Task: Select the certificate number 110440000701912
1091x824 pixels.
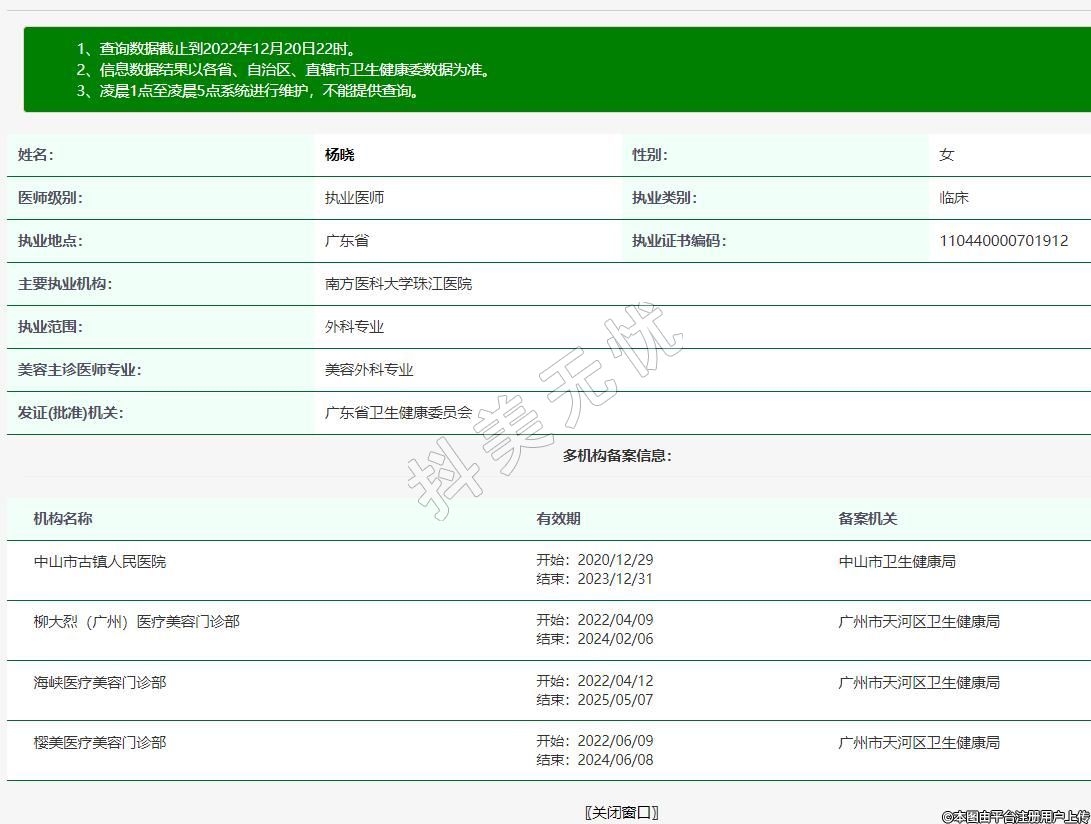Action: [1003, 241]
